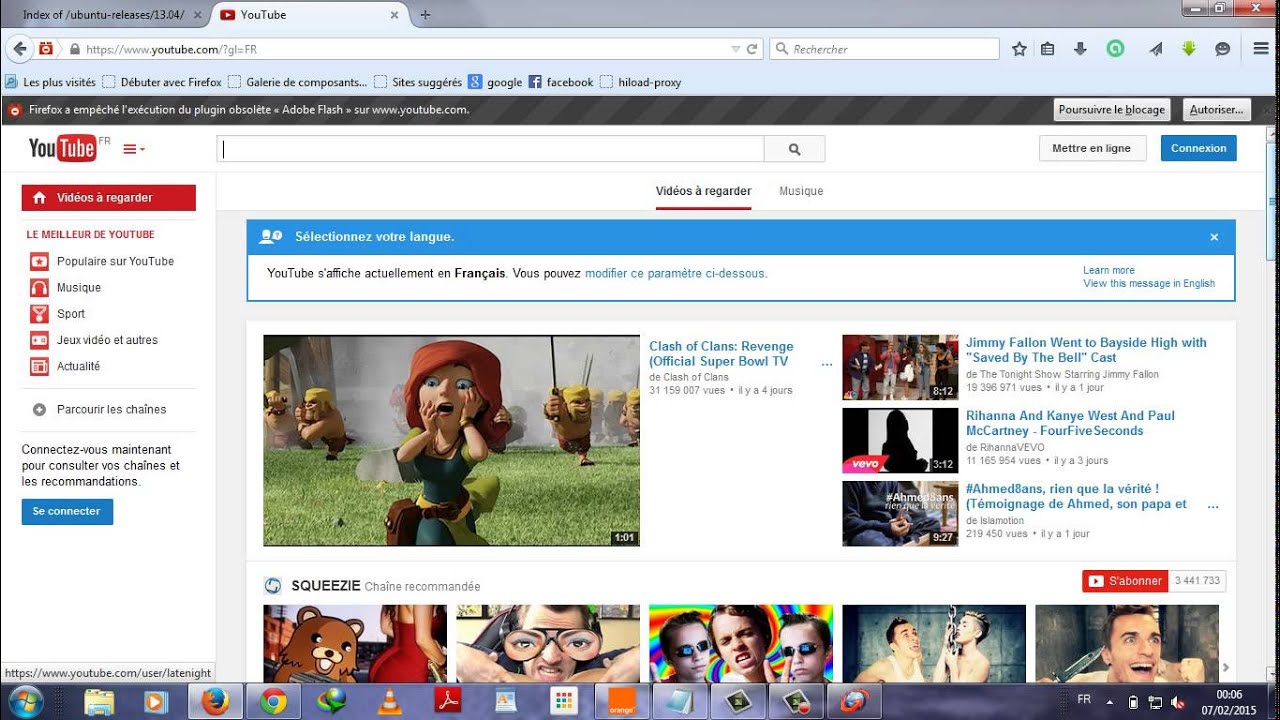
Task: Click View this message in English
Action: (1149, 283)
